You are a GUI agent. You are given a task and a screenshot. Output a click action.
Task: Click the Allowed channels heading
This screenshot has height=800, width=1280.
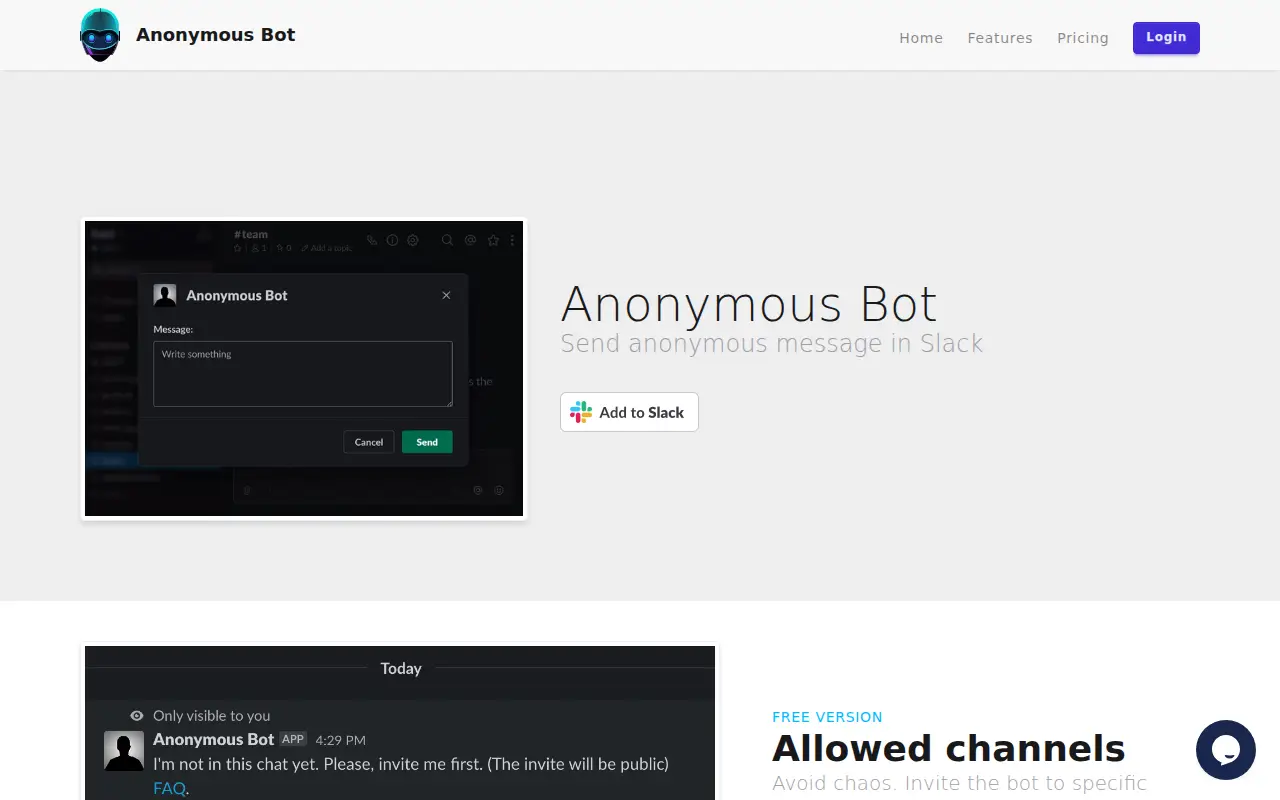(948, 748)
